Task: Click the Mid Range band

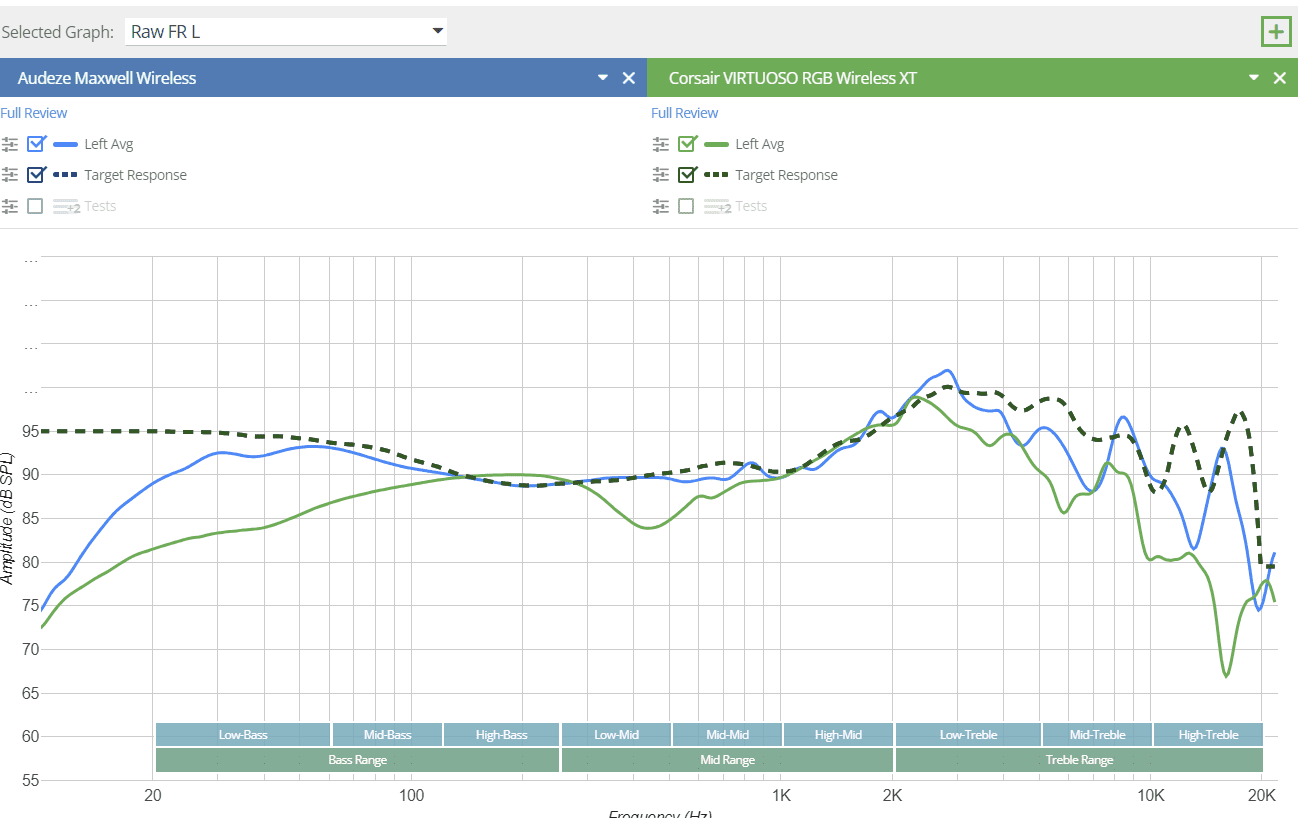Action: click(727, 760)
